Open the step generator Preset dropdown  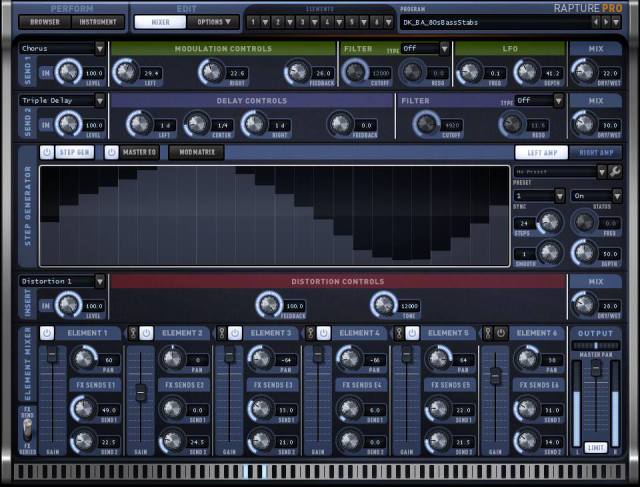(x=602, y=172)
